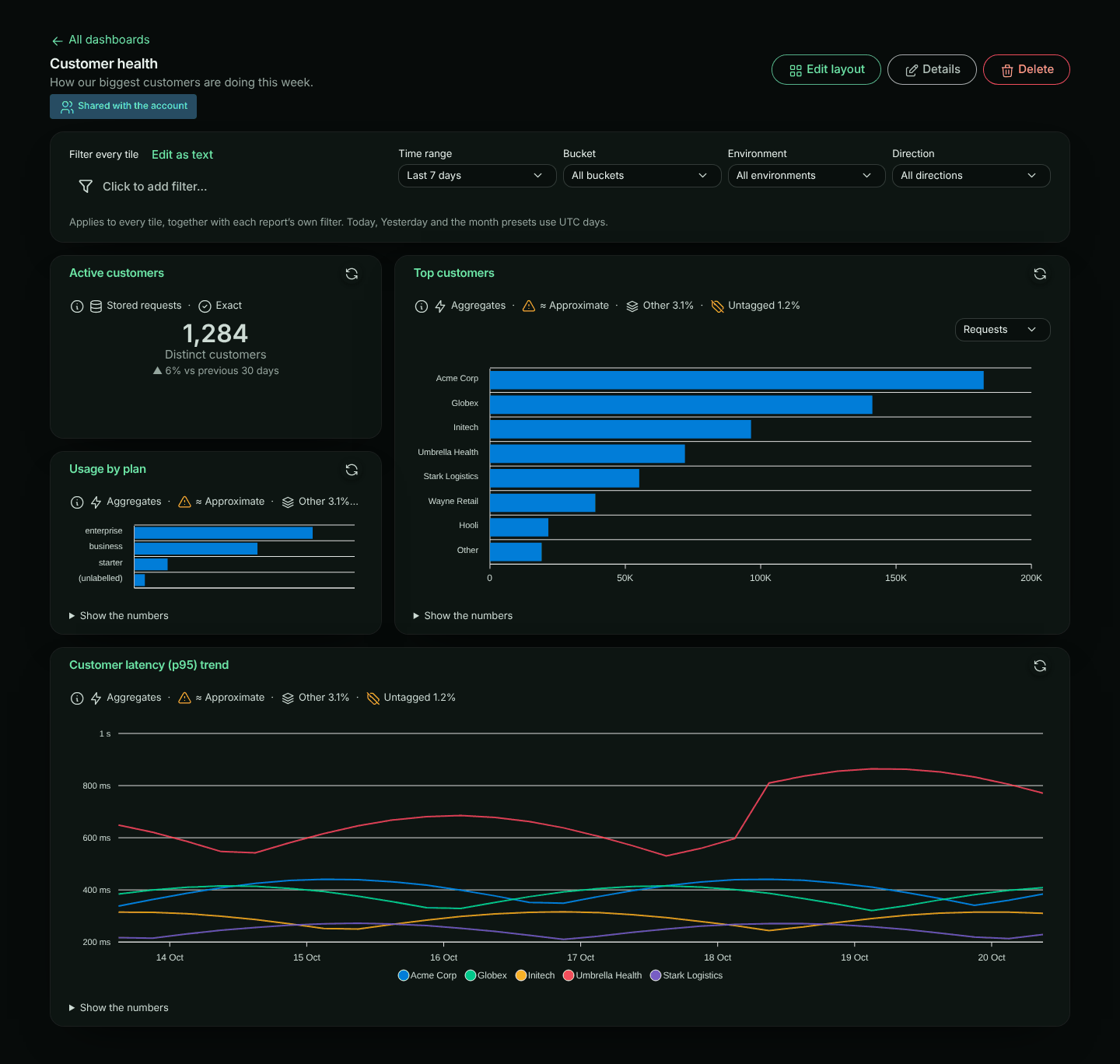Click the Exact checkmark circle icon

coord(205,306)
